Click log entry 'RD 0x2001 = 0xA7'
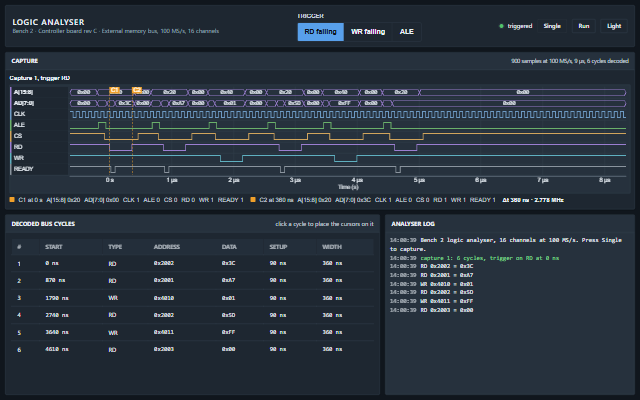The width and height of the screenshot is (640, 400). pos(447,275)
